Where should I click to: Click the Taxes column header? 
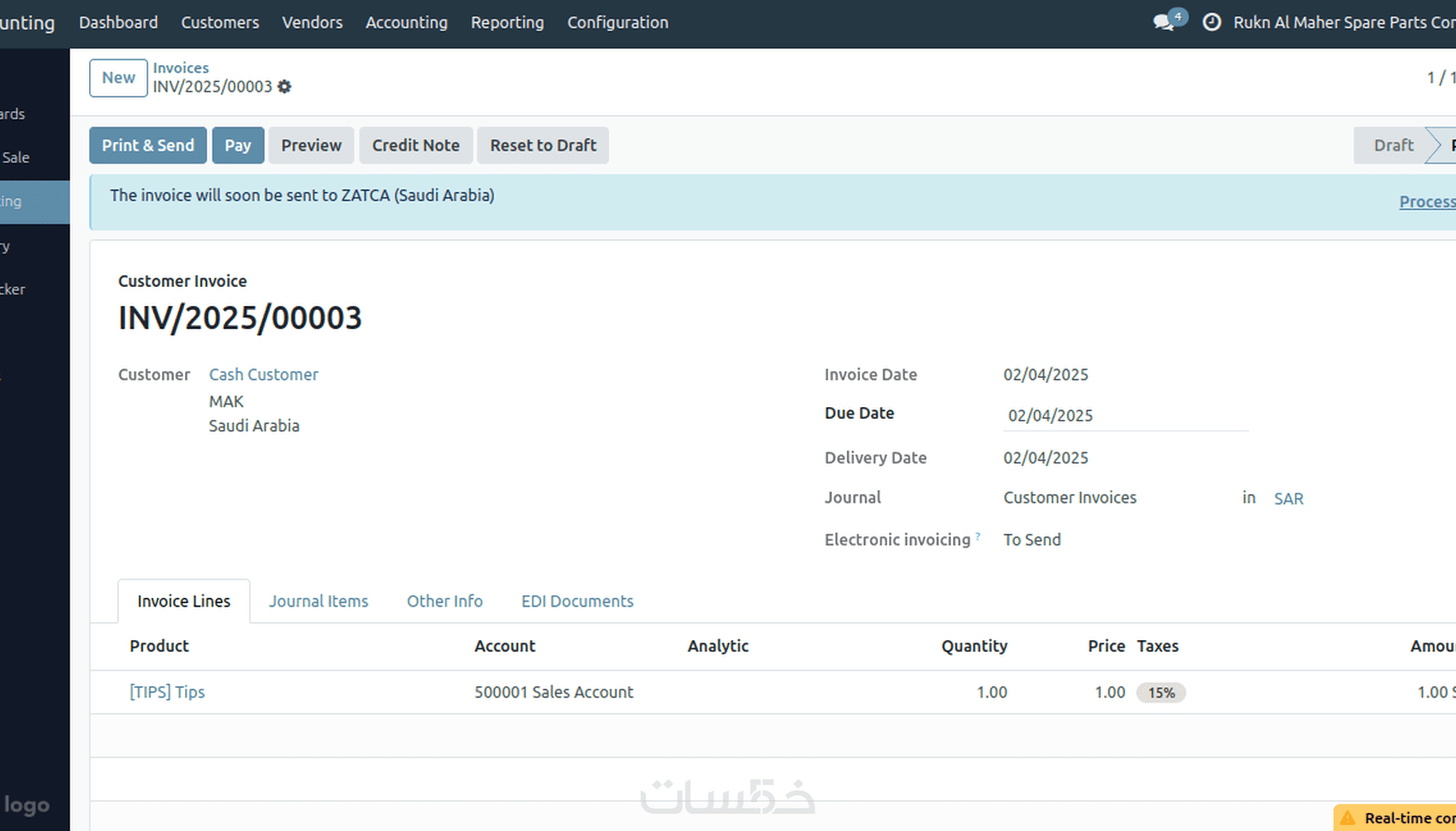pyautogui.click(x=1158, y=646)
